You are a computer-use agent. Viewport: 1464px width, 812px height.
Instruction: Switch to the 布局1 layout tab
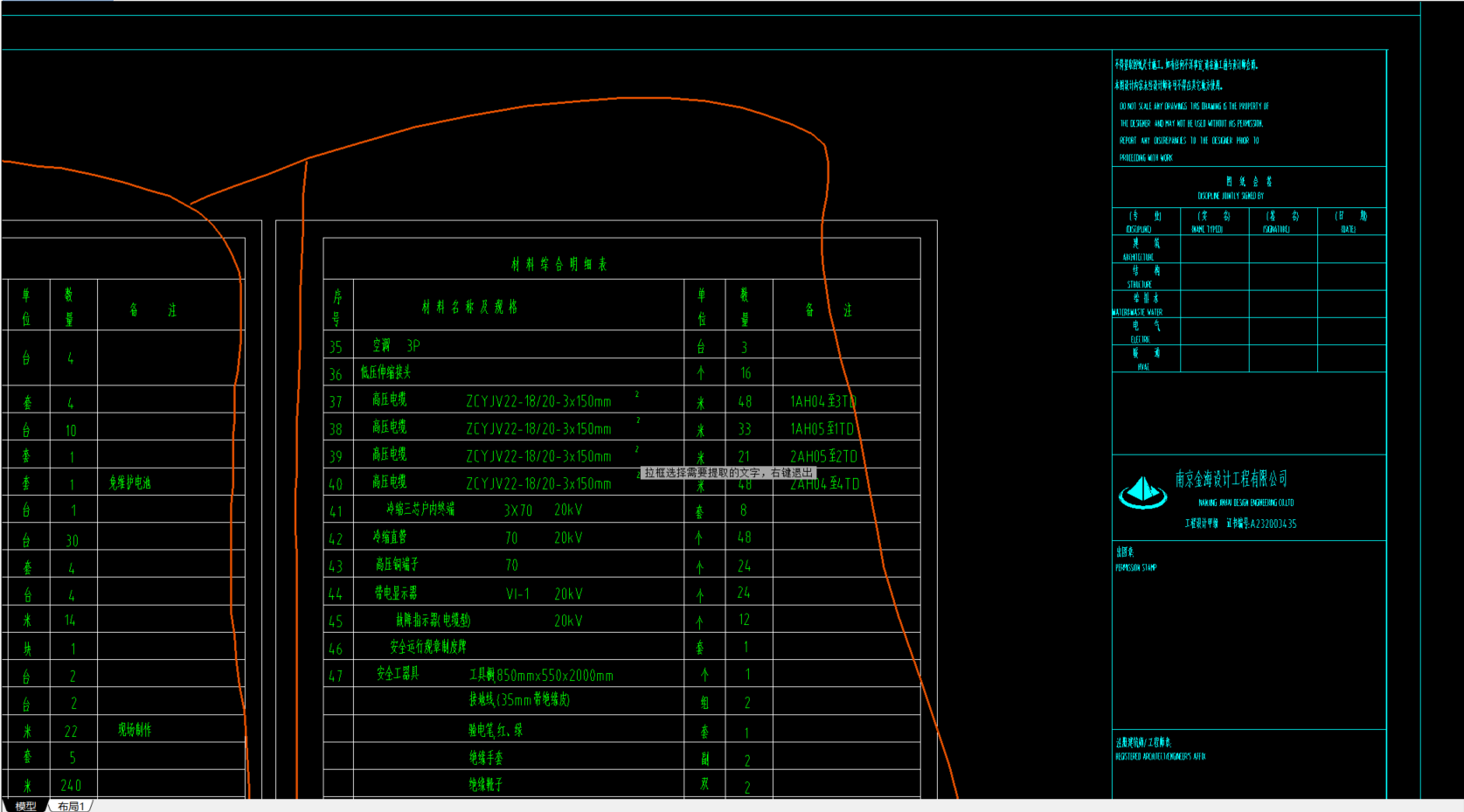72,806
